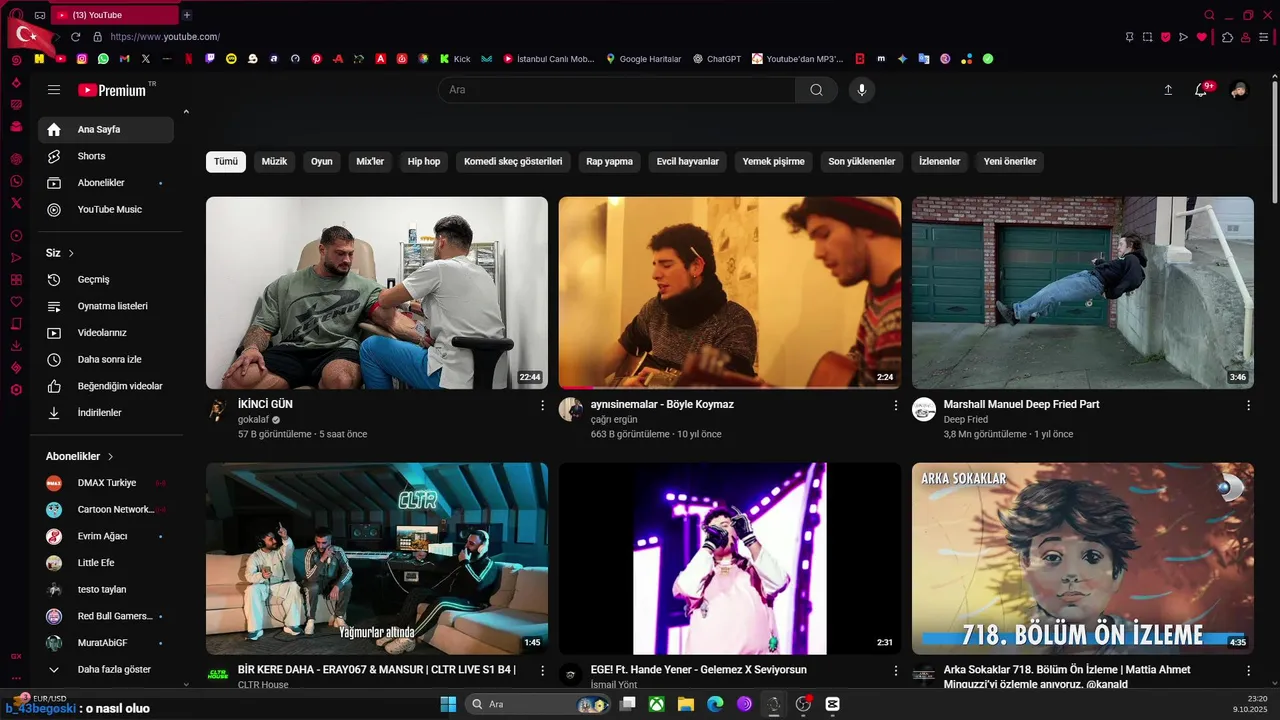Click the Windows Start button
Screen dimensions: 1280x720
click(x=448, y=704)
